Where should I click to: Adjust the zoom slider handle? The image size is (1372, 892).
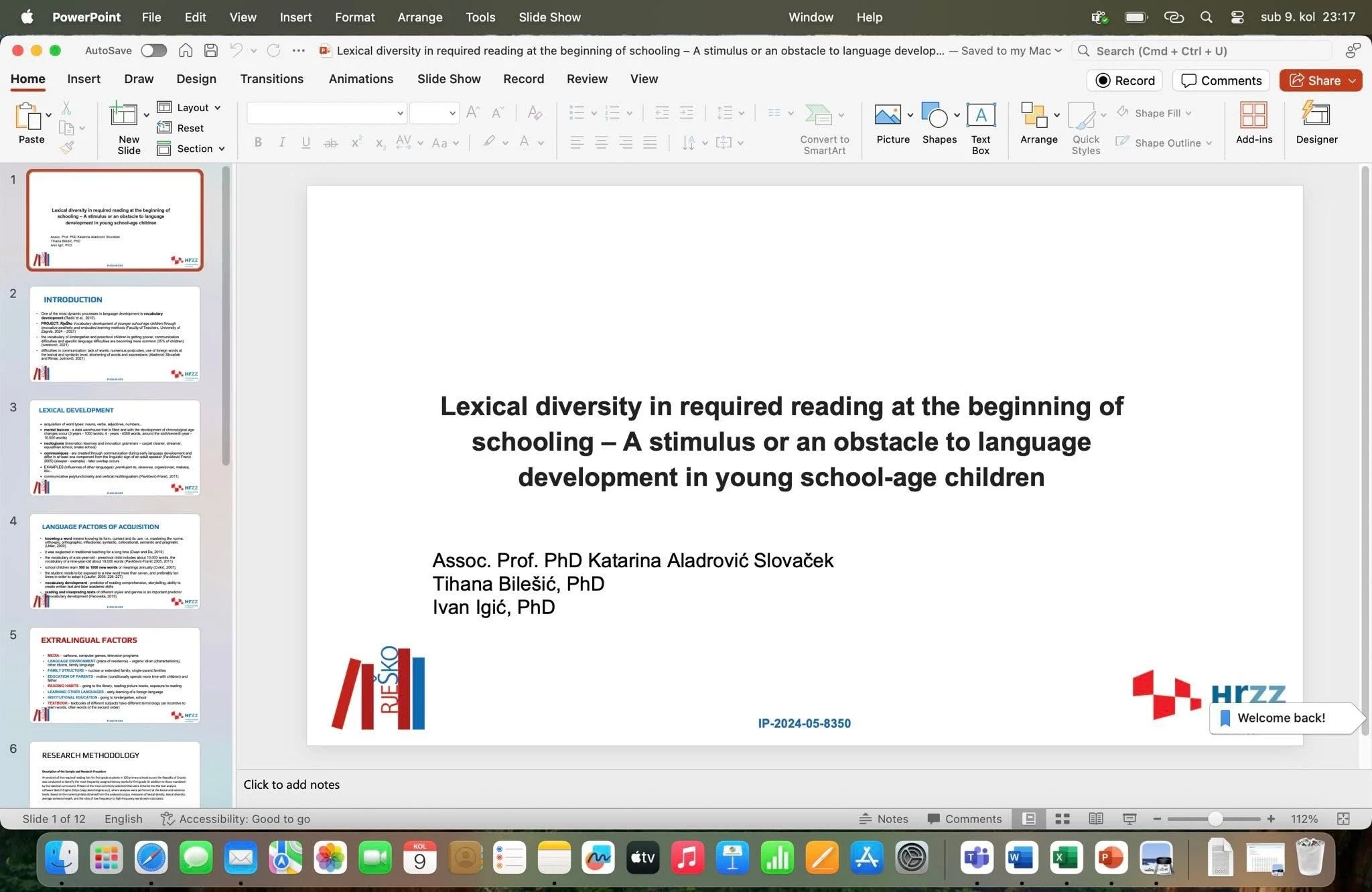tap(1215, 818)
